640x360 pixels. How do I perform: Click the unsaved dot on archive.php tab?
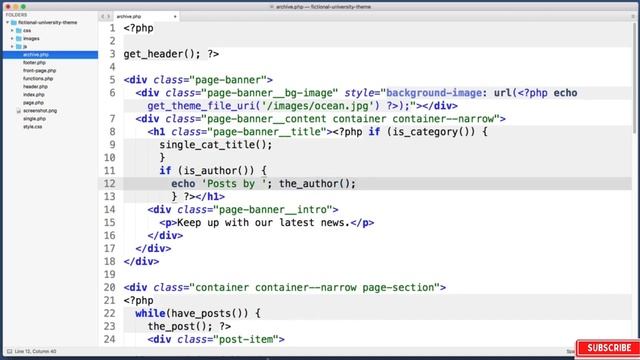175,17
